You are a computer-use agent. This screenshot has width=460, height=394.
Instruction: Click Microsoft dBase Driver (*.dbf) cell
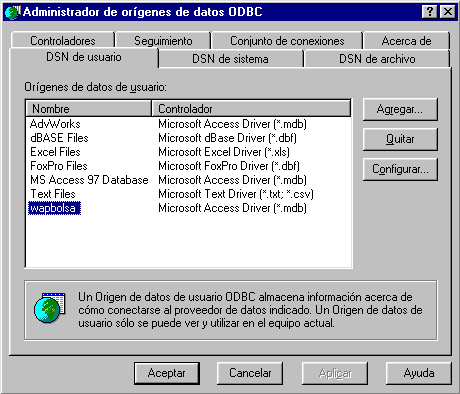pos(227,138)
